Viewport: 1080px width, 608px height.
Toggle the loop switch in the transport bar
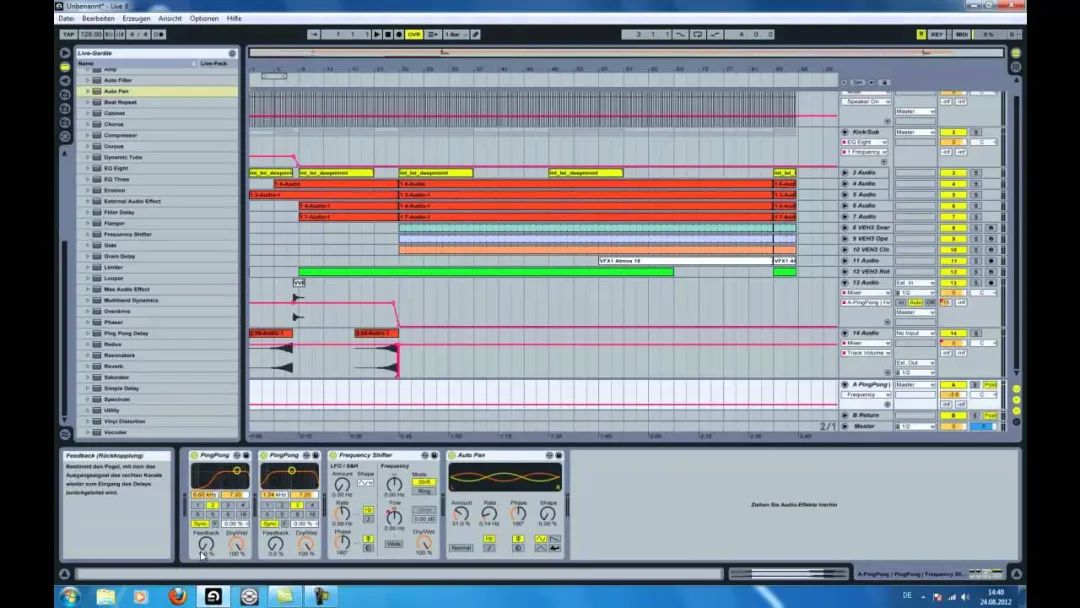pyautogui.click(x=697, y=34)
